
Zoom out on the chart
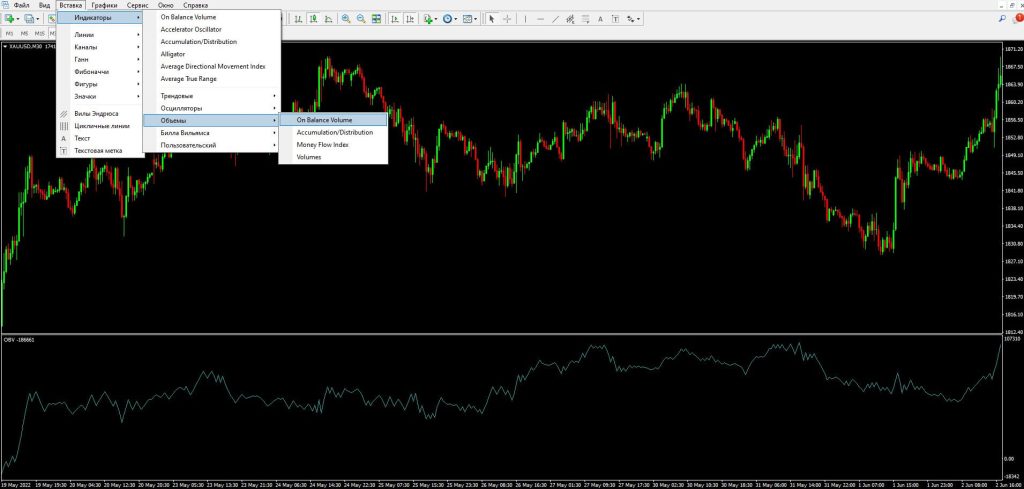[361, 19]
